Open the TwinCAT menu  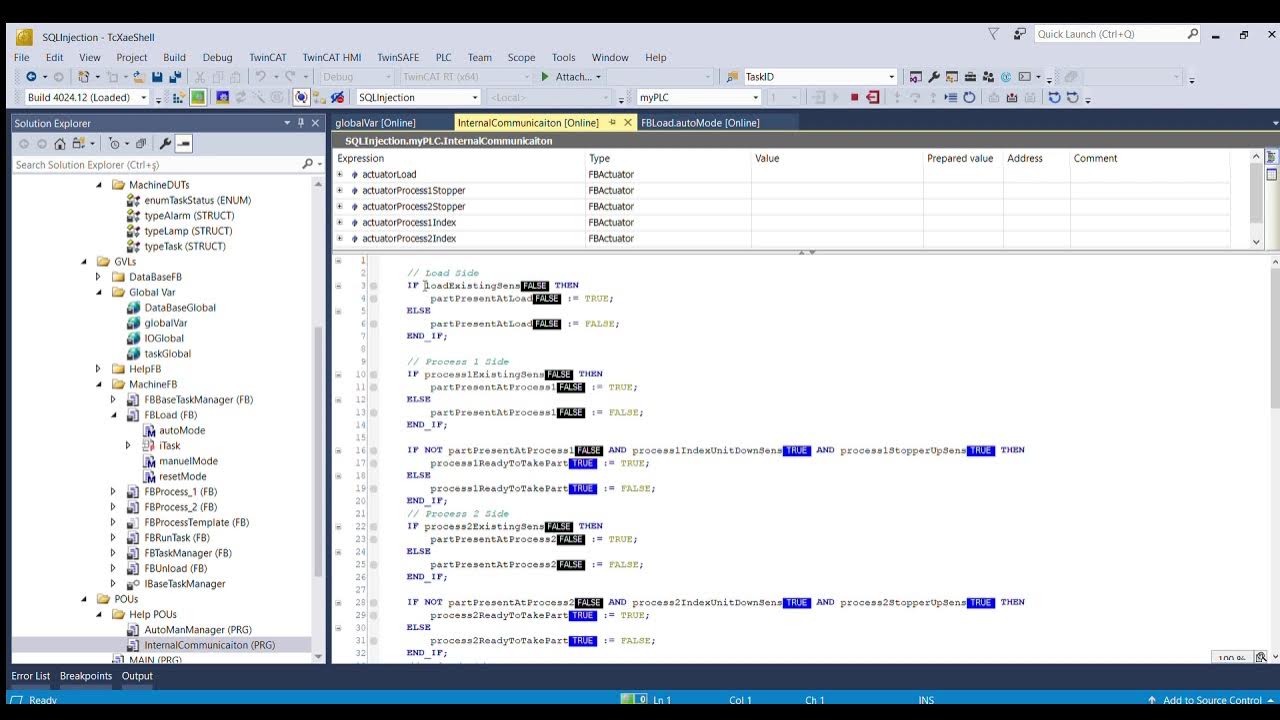pos(268,57)
